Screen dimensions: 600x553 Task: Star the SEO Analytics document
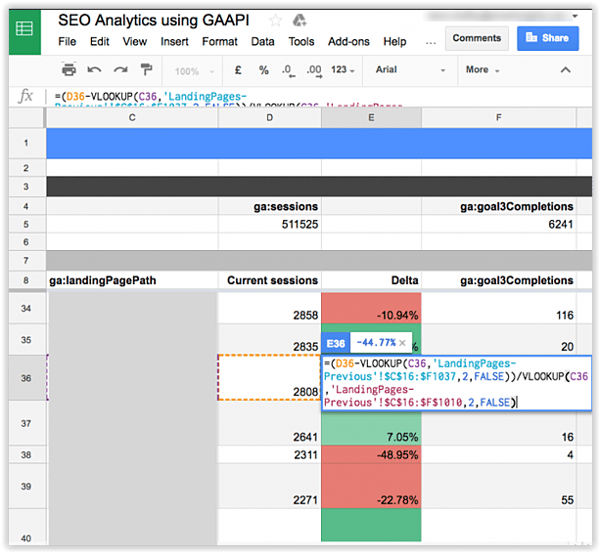coord(275,20)
